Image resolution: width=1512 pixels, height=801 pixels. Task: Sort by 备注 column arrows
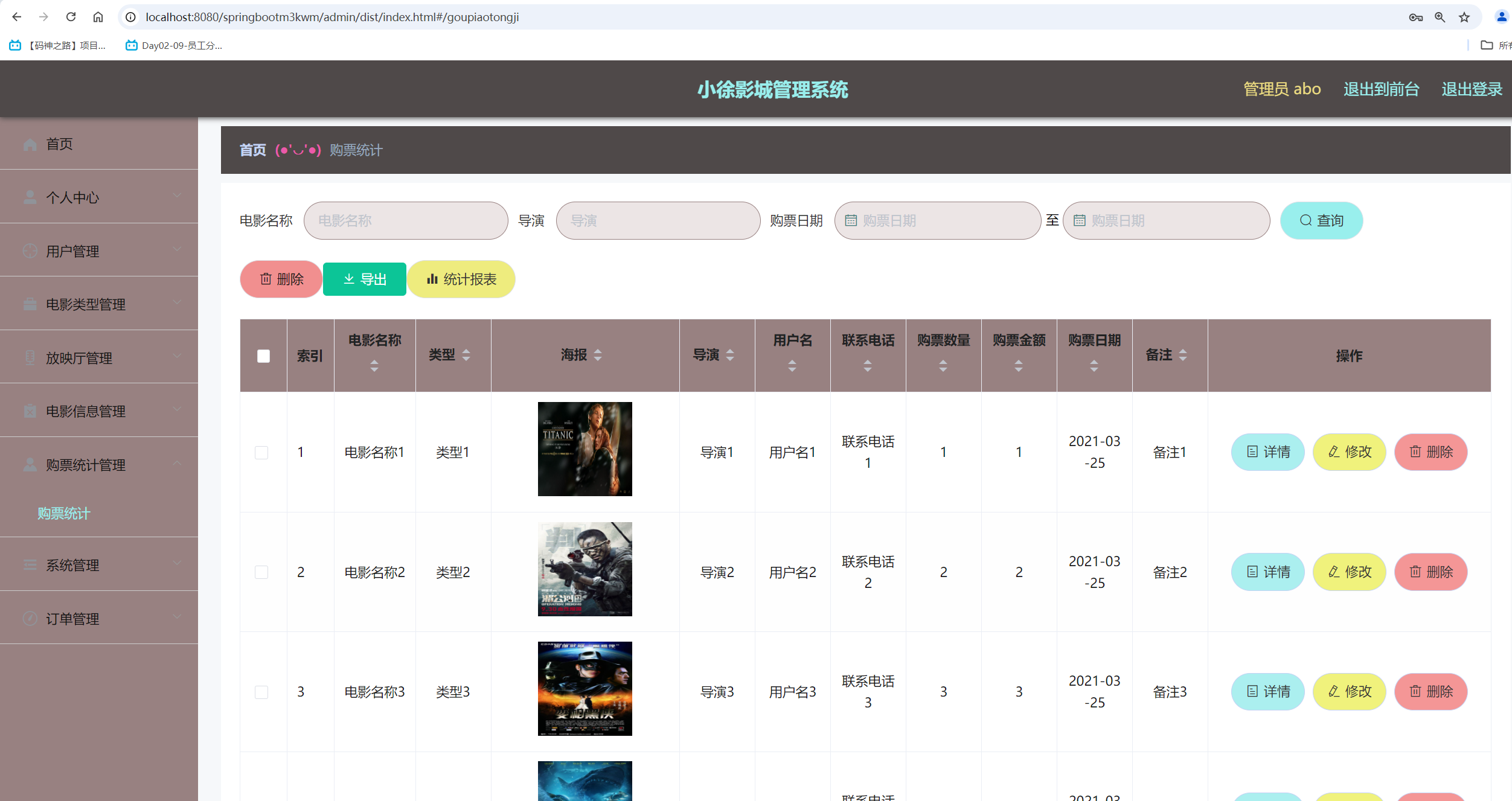[x=1183, y=355]
